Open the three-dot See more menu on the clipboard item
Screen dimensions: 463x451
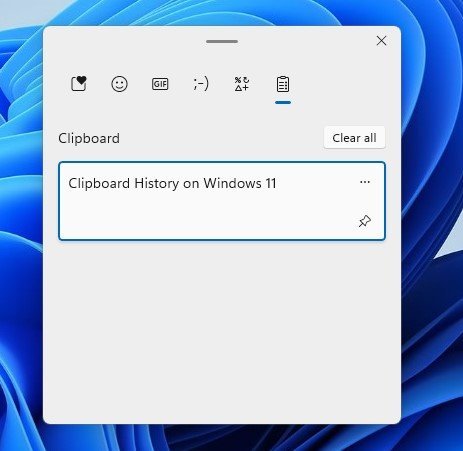tap(365, 182)
